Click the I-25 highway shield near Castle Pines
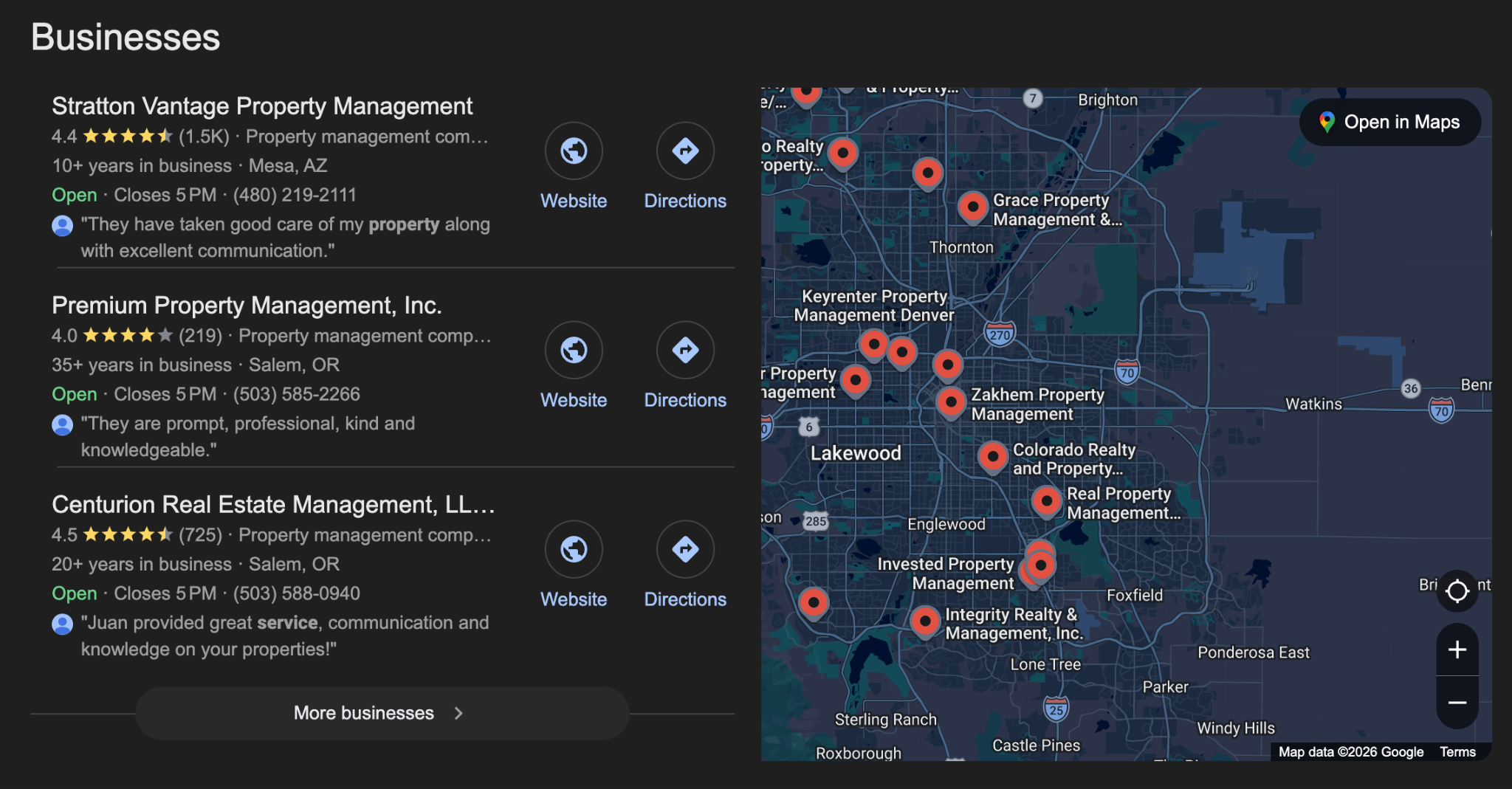Screen dimensions: 1512x789 tap(1056, 709)
